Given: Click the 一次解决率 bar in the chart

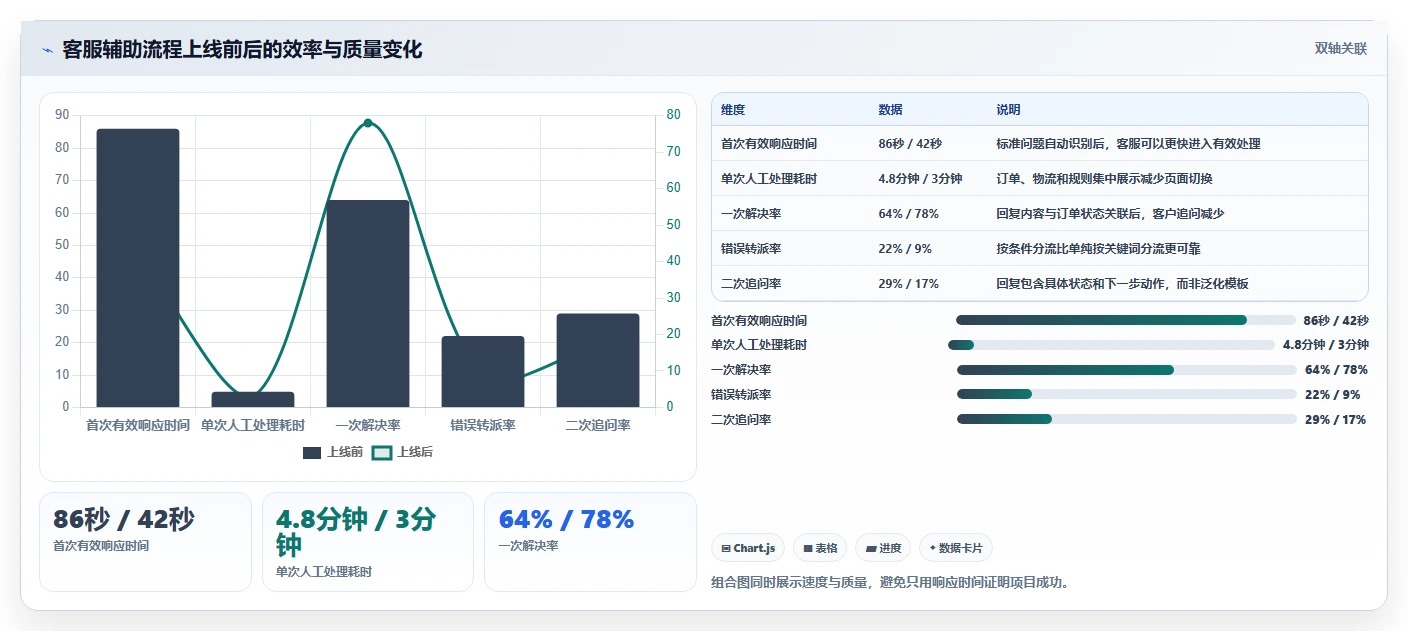Looking at the screenshot, I should pyautogui.click(x=368, y=304).
